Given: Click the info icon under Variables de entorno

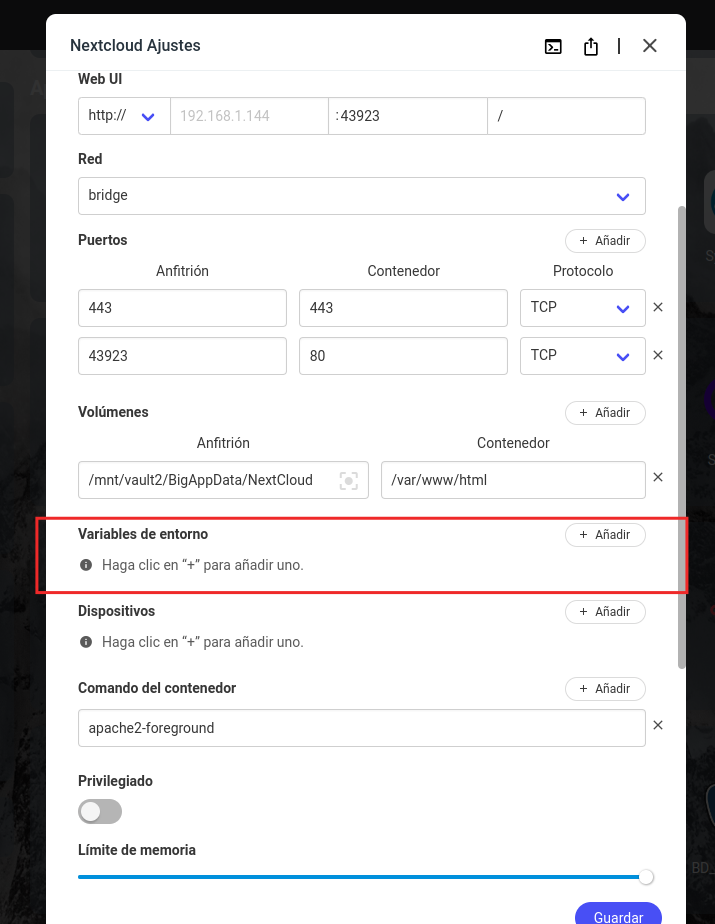Looking at the screenshot, I should 85,565.
